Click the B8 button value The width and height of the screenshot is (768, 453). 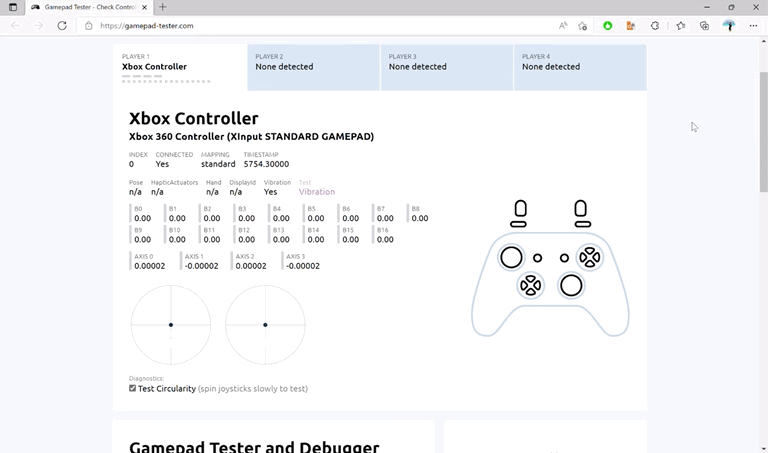coord(420,218)
